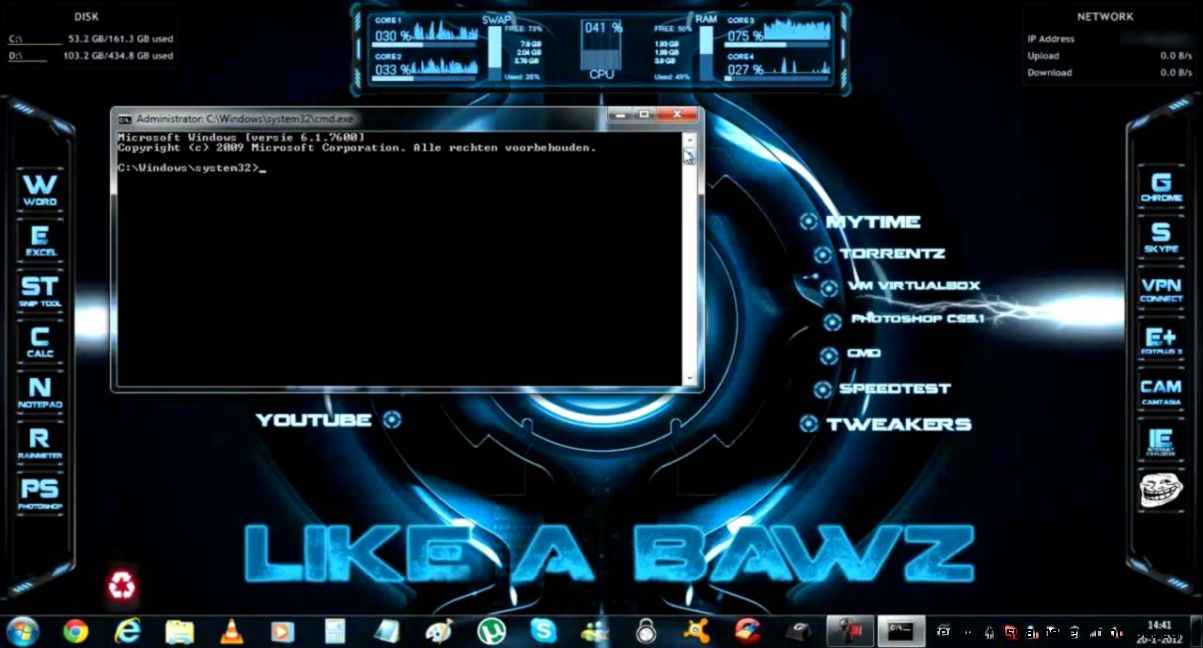This screenshot has width=1203, height=648.
Task: Launch PHOTOSHOP CS5.1 from the launcher
Action: click(918, 319)
